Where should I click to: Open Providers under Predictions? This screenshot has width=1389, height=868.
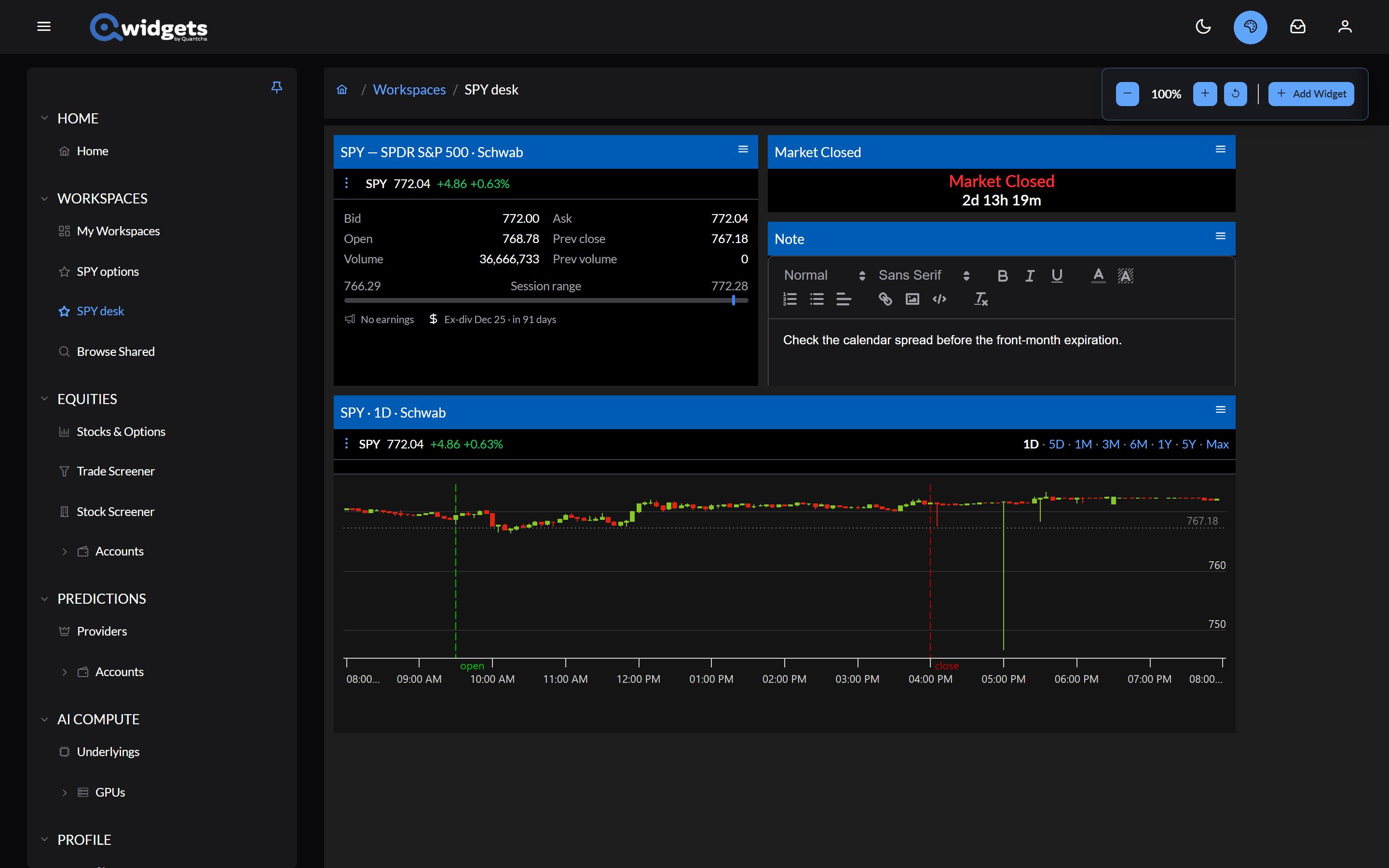pos(102,632)
